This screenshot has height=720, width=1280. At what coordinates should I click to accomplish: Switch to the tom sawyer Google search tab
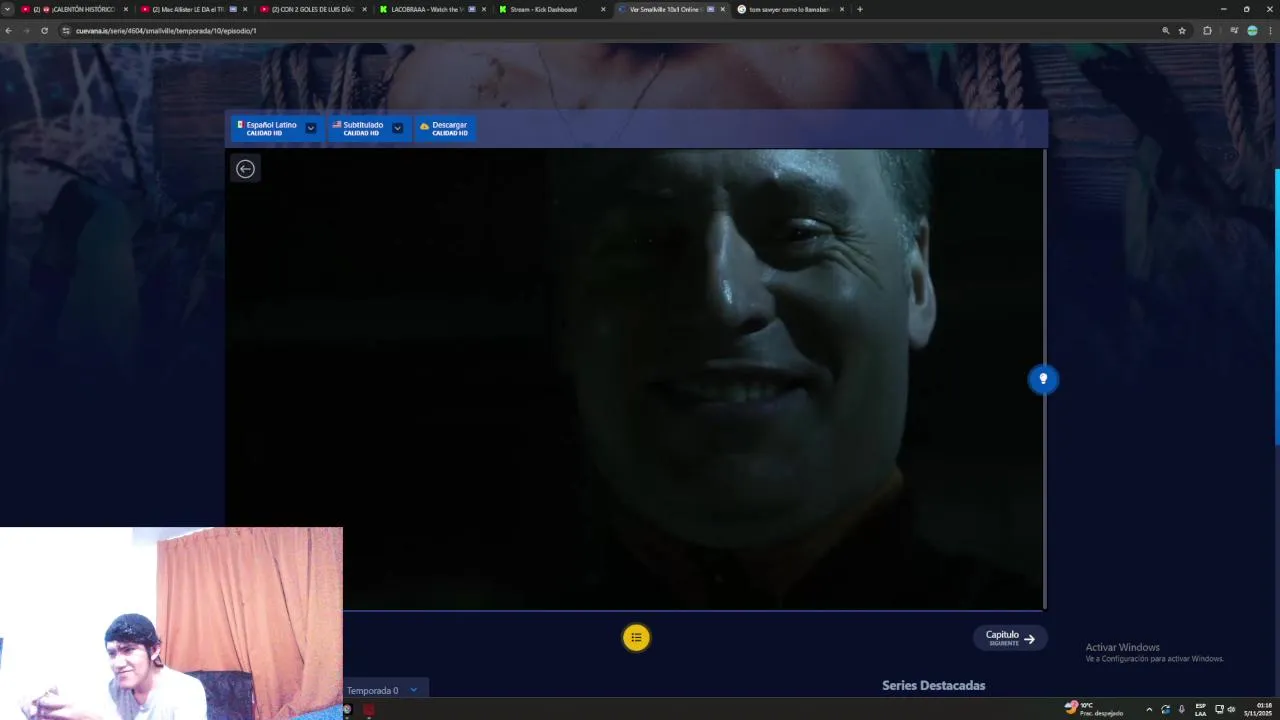pos(790,9)
